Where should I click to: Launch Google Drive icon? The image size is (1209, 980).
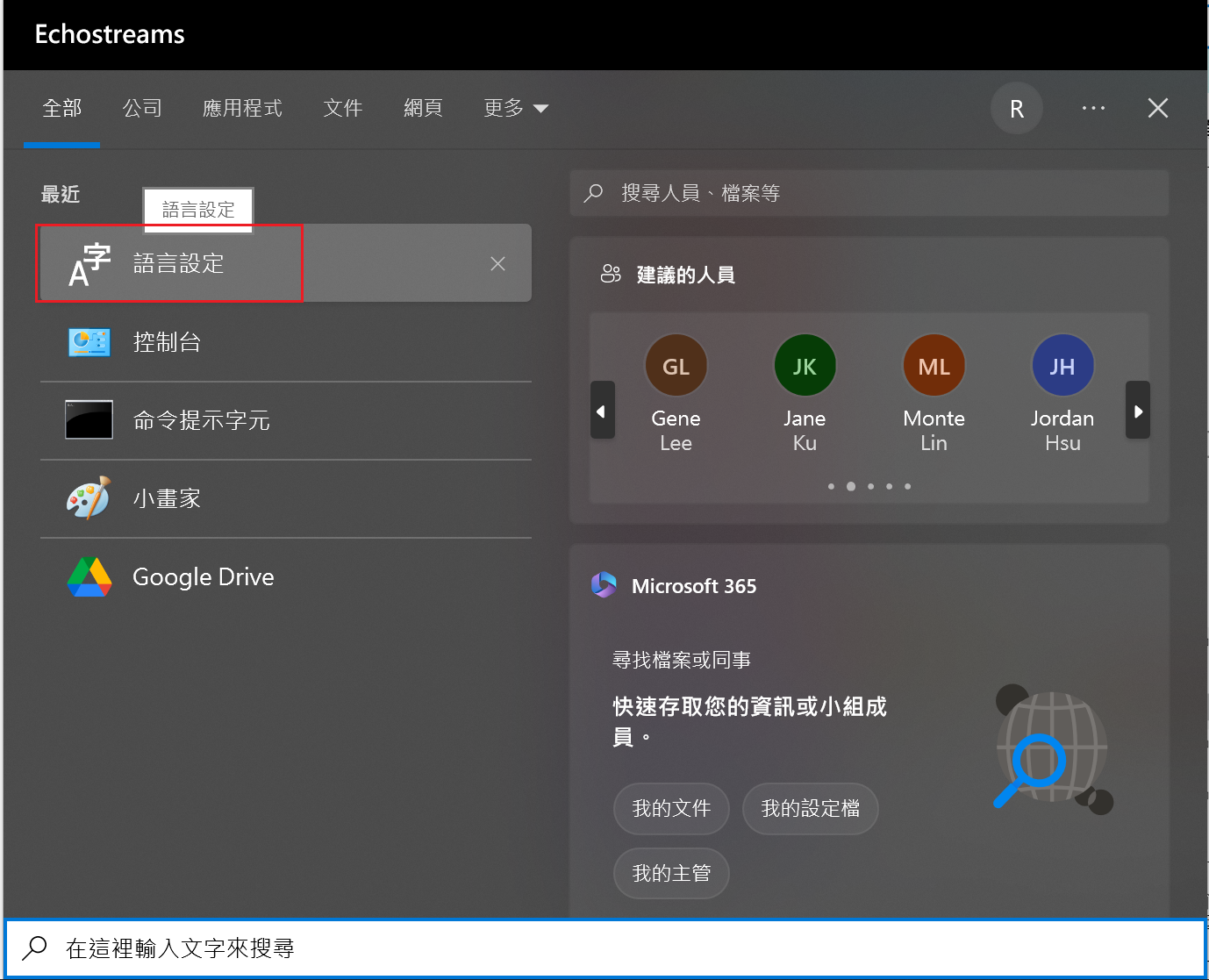click(x=89, y=577)
